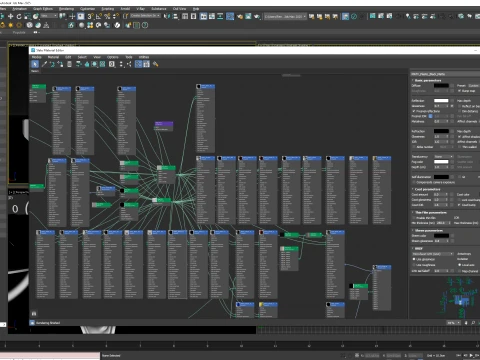Open the Rendering menu in main menu bar

66,9
